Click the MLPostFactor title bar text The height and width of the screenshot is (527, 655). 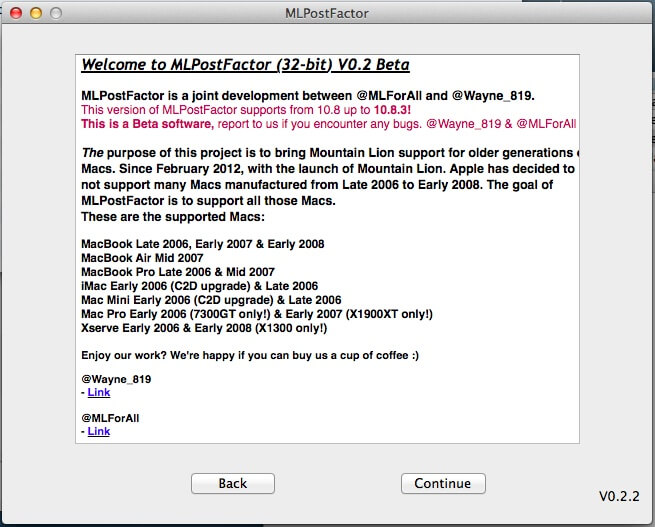pos(327,13)
